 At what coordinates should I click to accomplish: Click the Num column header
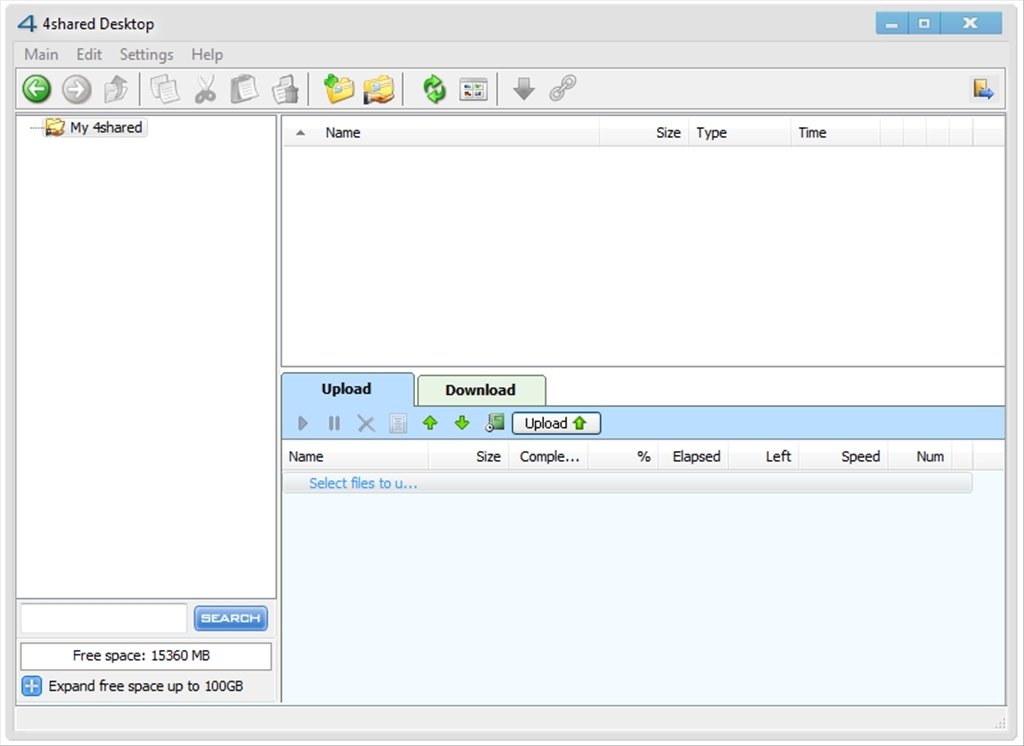[930, 457]
